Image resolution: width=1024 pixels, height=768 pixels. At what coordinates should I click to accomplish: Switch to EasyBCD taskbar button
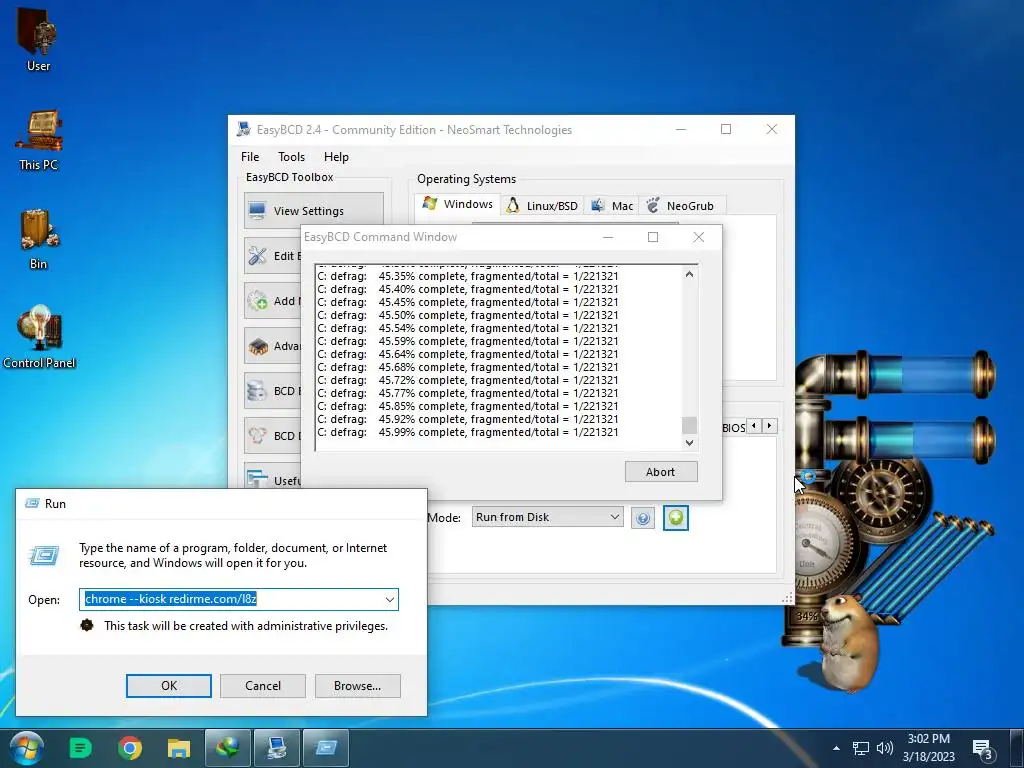click(277, 748)
